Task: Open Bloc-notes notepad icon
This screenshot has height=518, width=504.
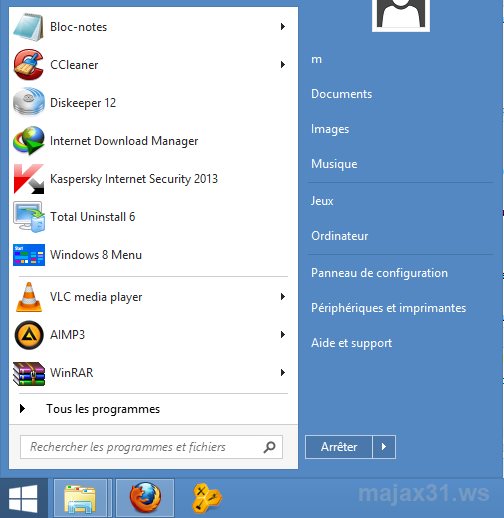Action: click(29, 27)
